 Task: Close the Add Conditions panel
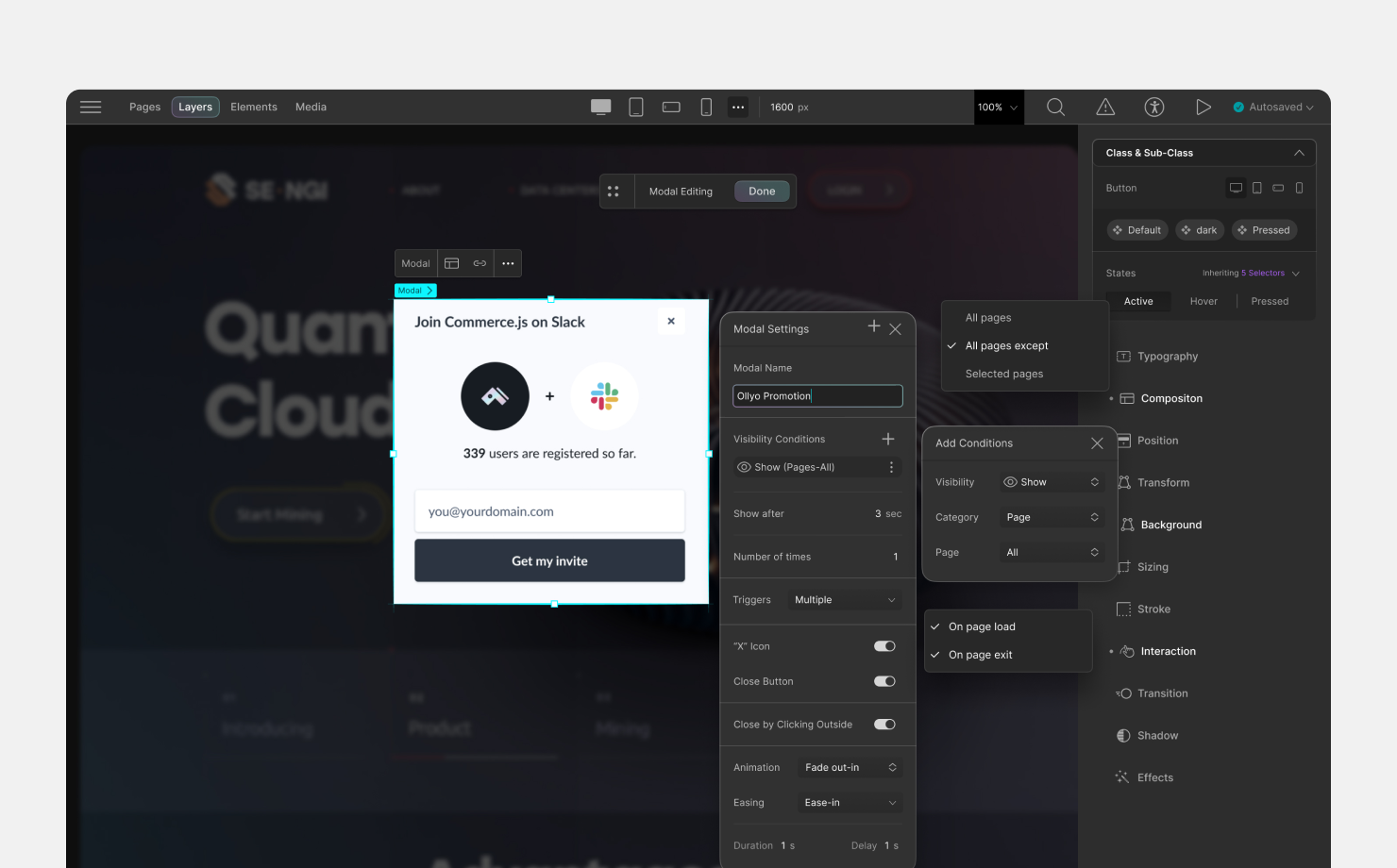pos(1097,443)
